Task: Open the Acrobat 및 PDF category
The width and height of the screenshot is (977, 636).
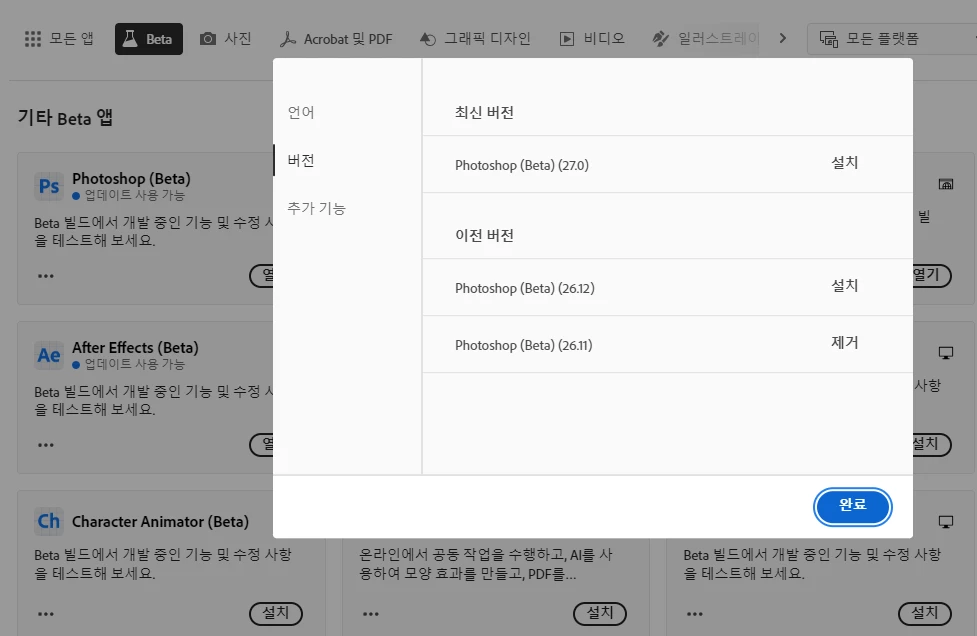Action: point(336,39)
